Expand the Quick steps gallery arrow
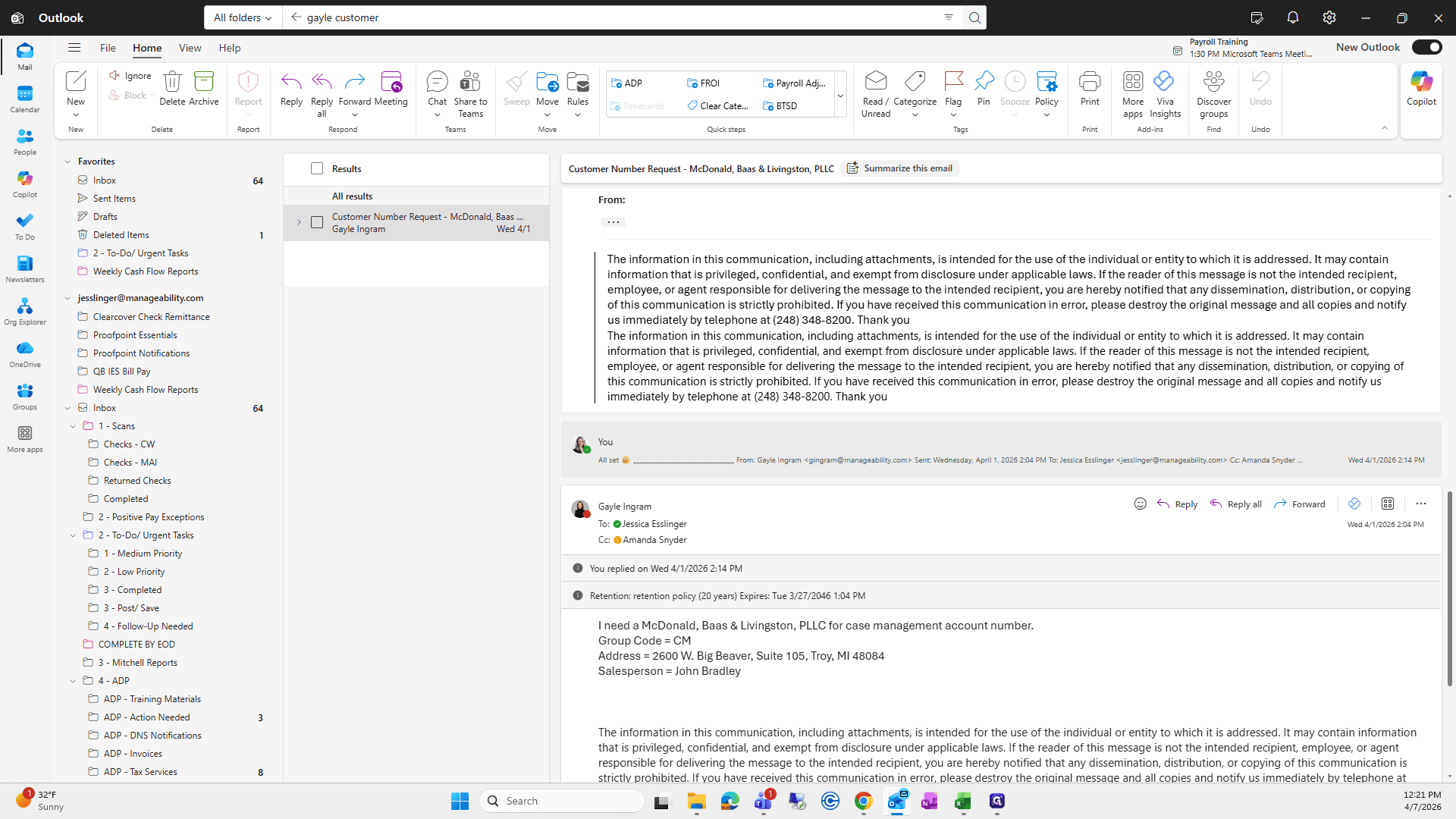Image resolution: width=1456 pixels, height=819 pixels. (x=840, y=96)
